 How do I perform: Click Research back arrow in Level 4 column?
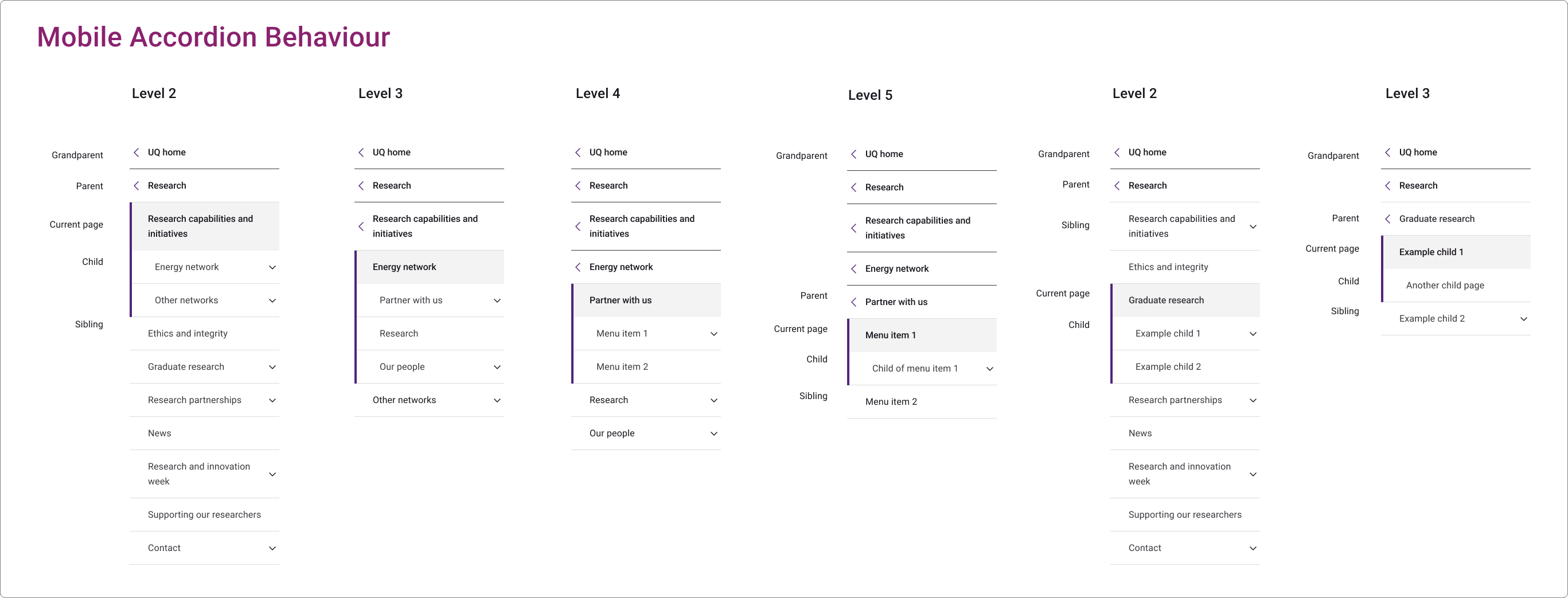pos(578,186)
